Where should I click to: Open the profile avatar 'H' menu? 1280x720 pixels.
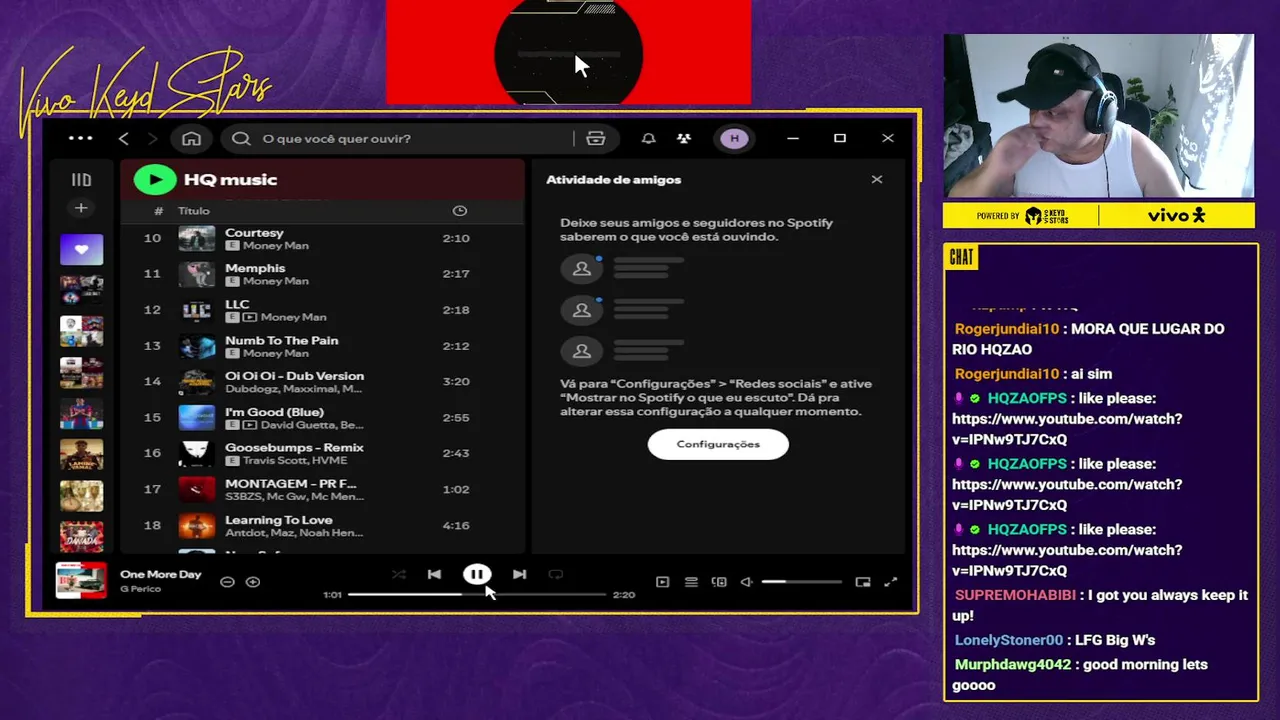[734, 138]
